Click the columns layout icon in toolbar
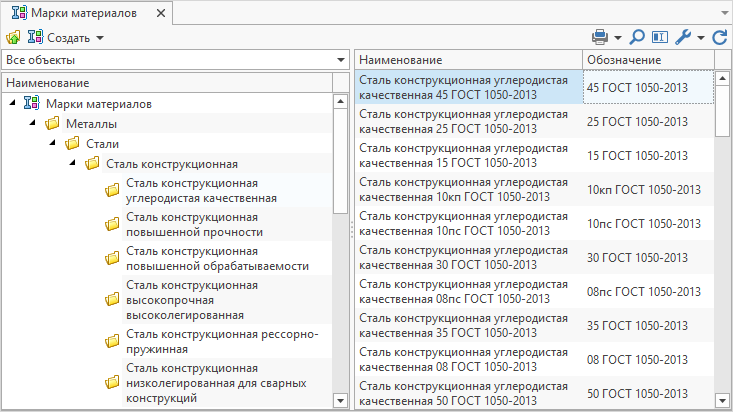733x412 pixels. (x=660, y=37)
